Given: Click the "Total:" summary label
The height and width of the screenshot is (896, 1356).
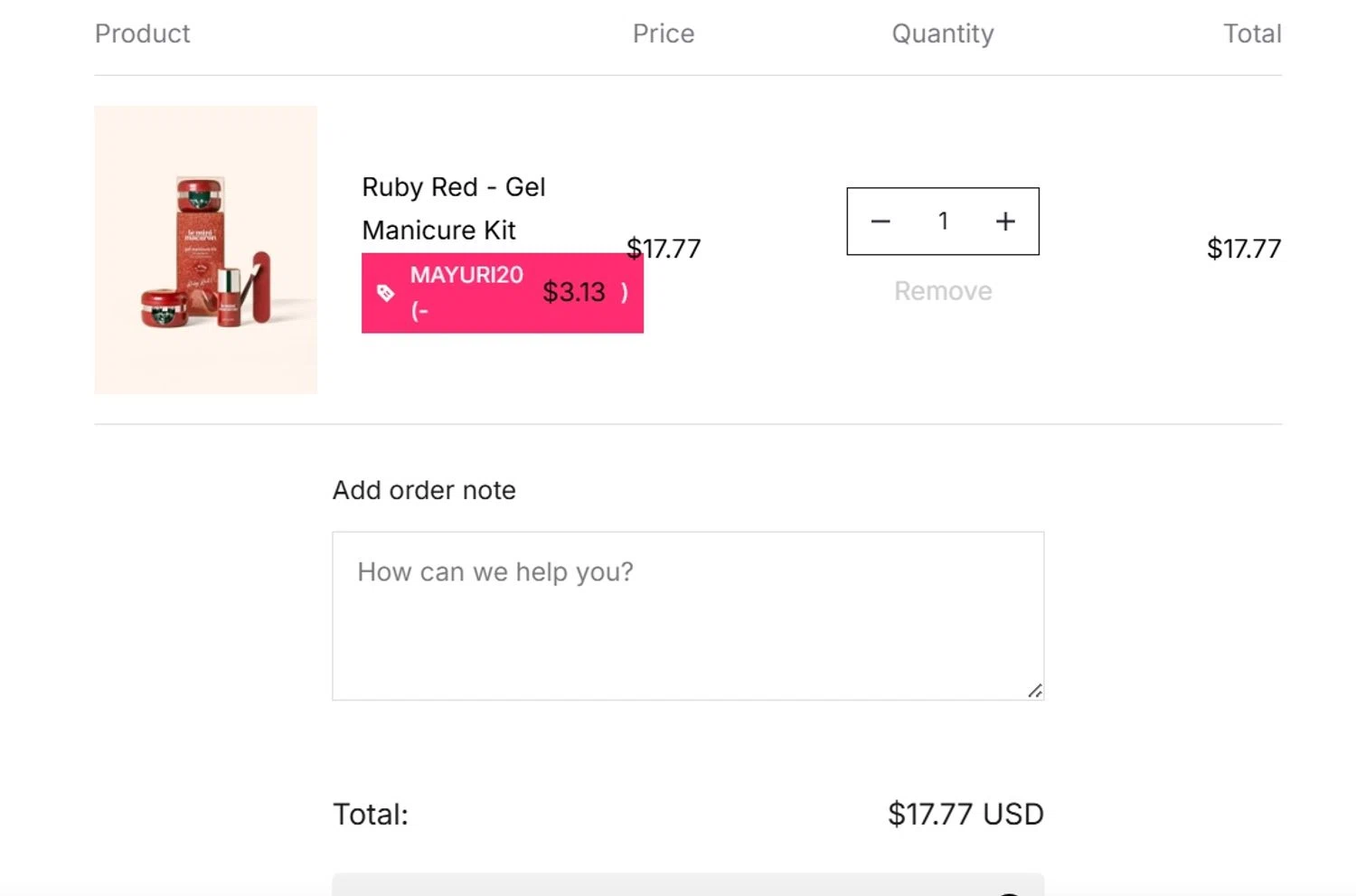Looking at the screenshot, I should [371, 815].
